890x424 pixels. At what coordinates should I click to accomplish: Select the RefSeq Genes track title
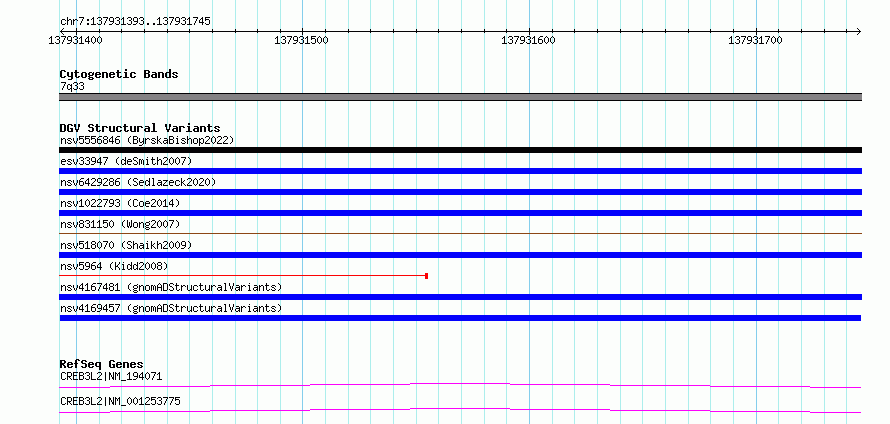(101, 364)
